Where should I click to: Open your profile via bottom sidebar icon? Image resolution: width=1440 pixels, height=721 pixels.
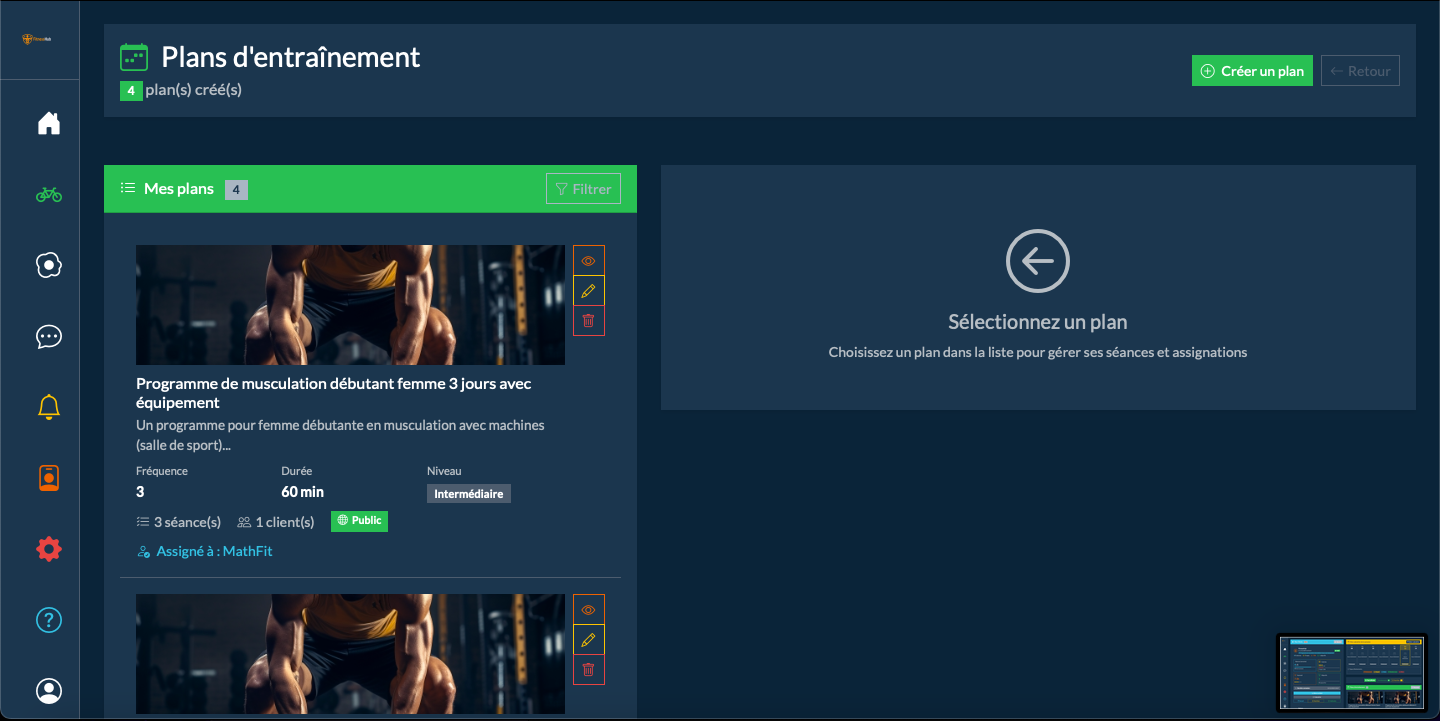pyautogui.click(x=48, y=690)
